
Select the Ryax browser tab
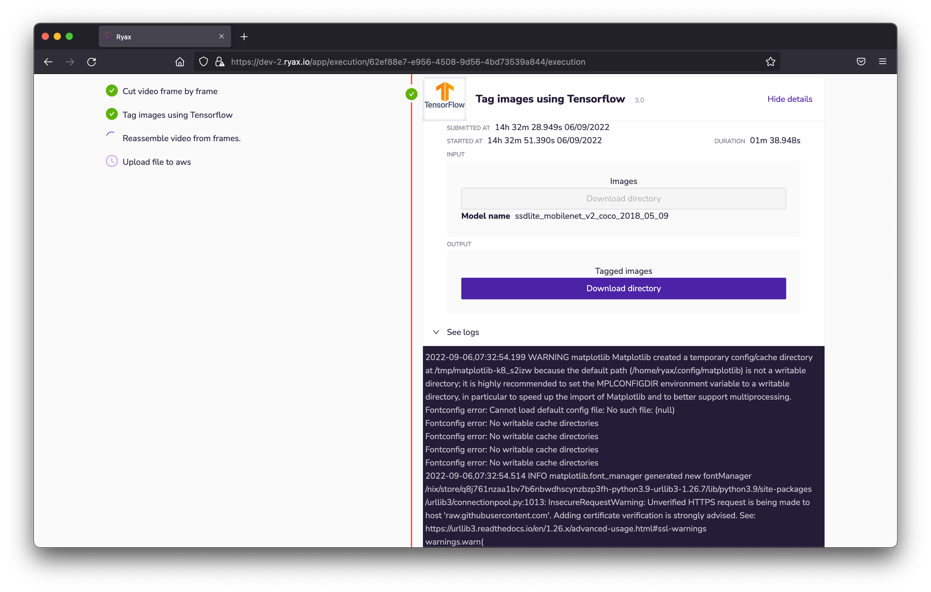[160, 37]
